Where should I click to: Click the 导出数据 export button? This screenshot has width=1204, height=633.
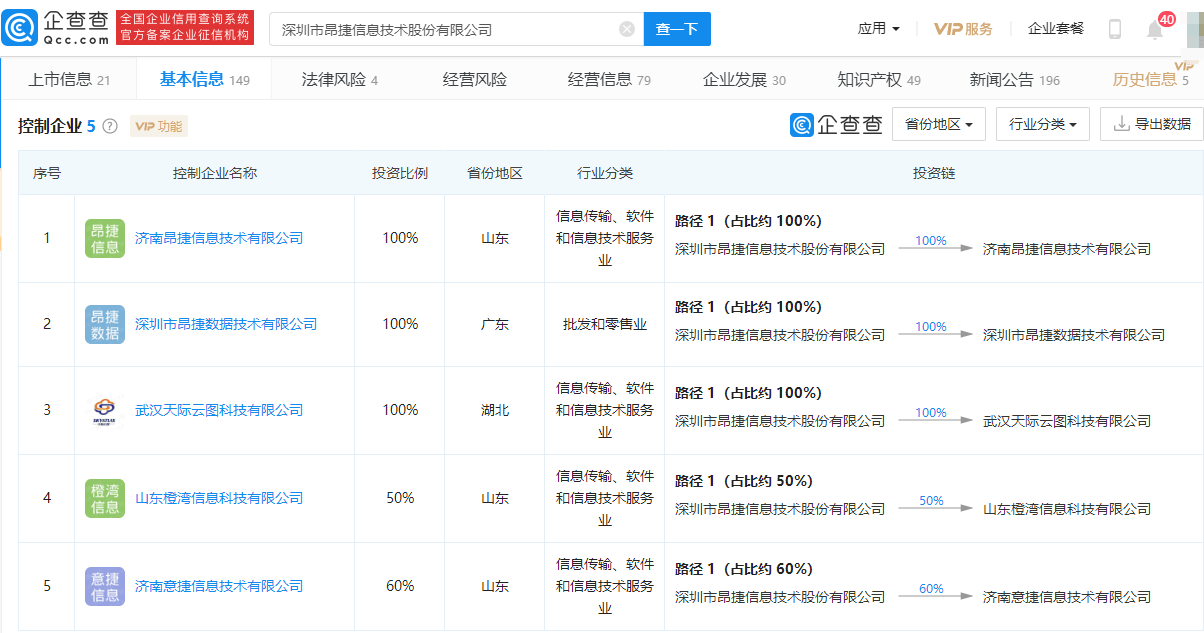pos(1152,124)
